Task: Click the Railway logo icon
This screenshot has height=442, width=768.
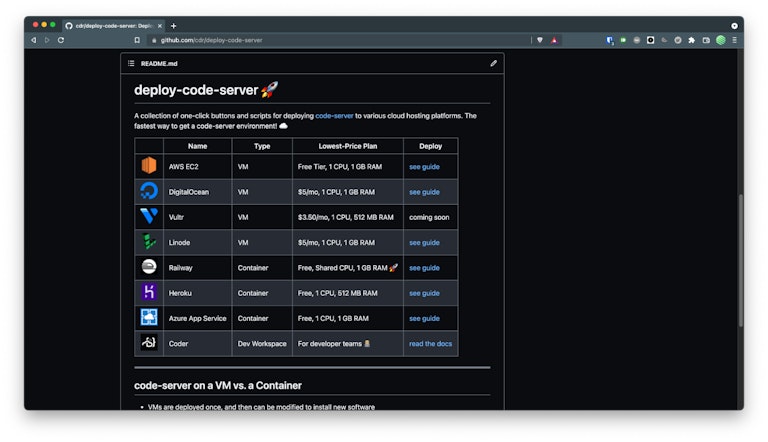Action: 148,267
